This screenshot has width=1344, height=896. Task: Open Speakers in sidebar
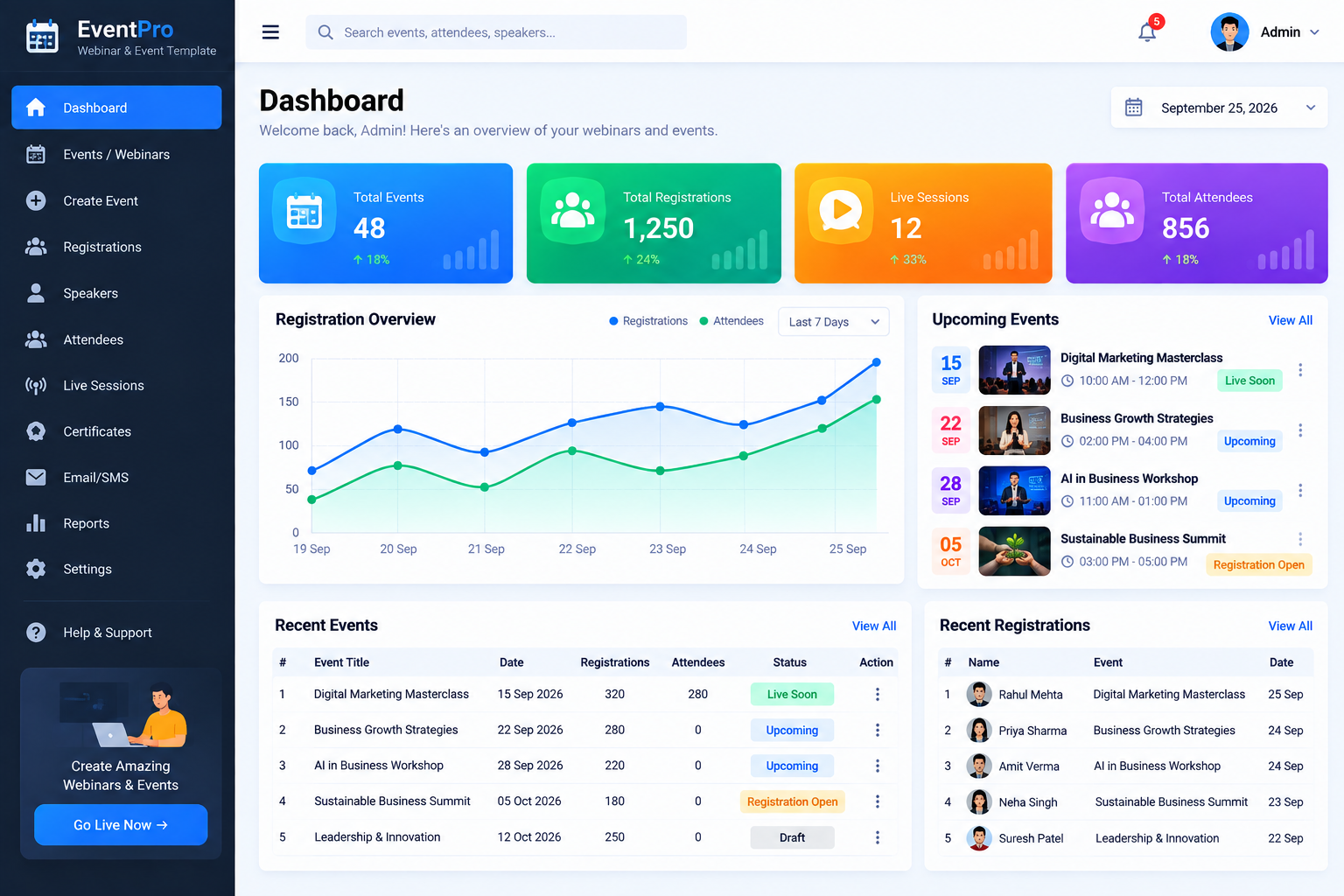tap(116, 293)
